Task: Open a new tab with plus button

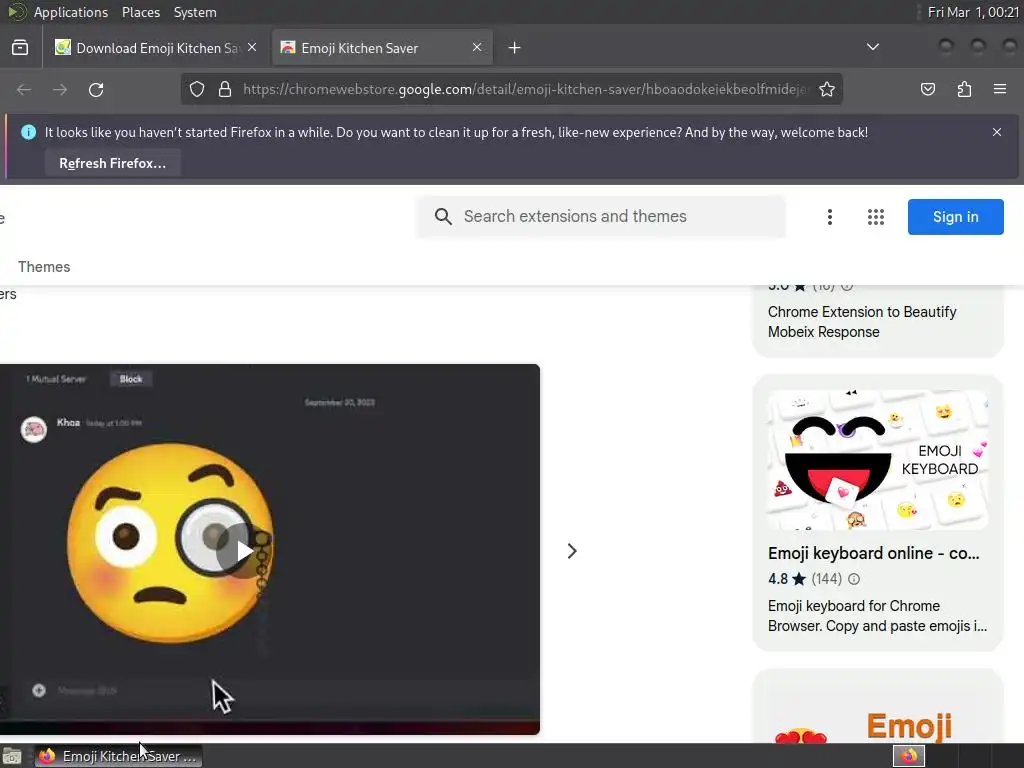Action: [x=515, y=48]
